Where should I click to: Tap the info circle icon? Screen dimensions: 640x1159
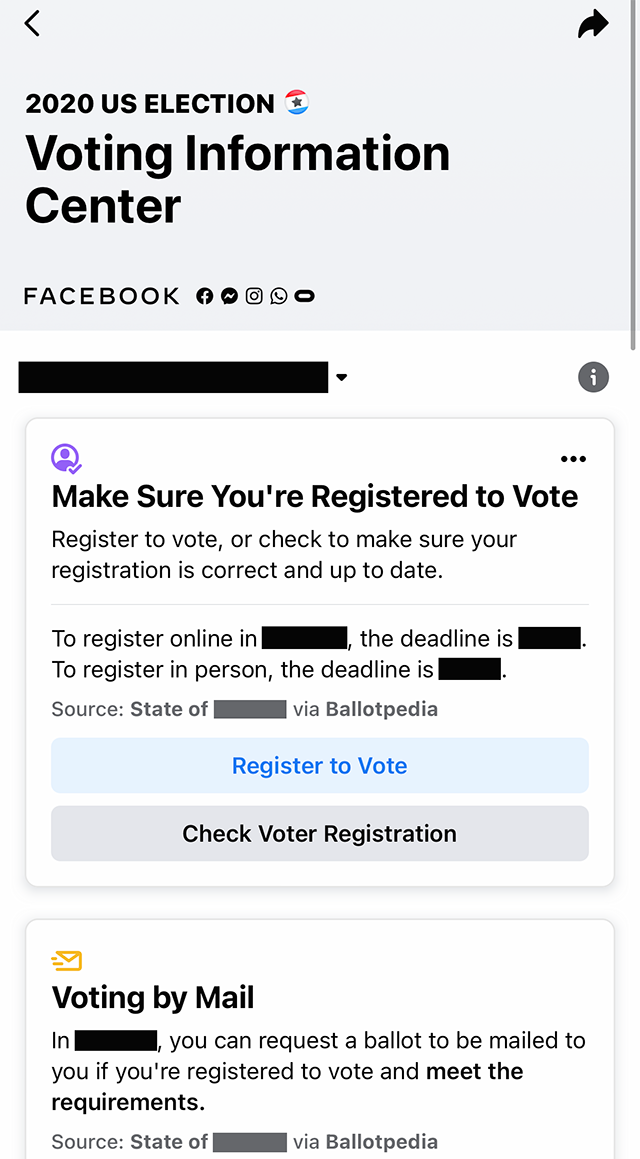[x=593, y=377]
